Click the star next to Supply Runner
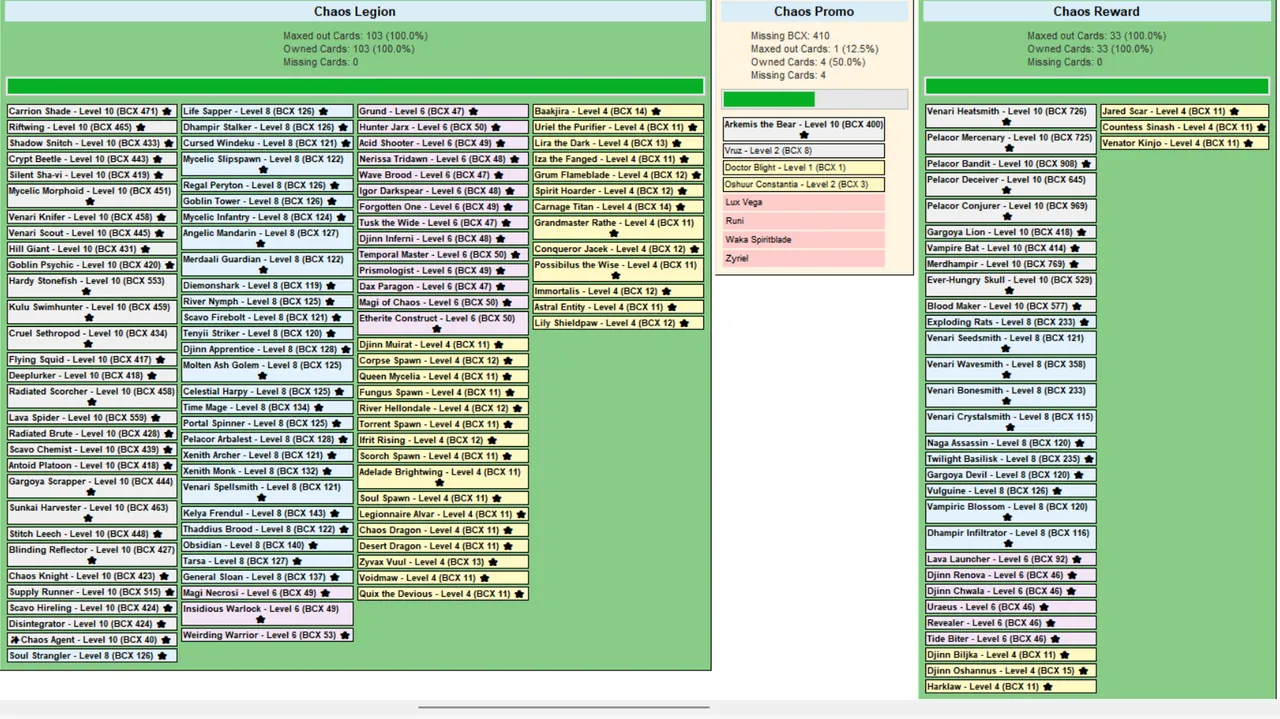The image size is (1280, 719). point(169,592)
